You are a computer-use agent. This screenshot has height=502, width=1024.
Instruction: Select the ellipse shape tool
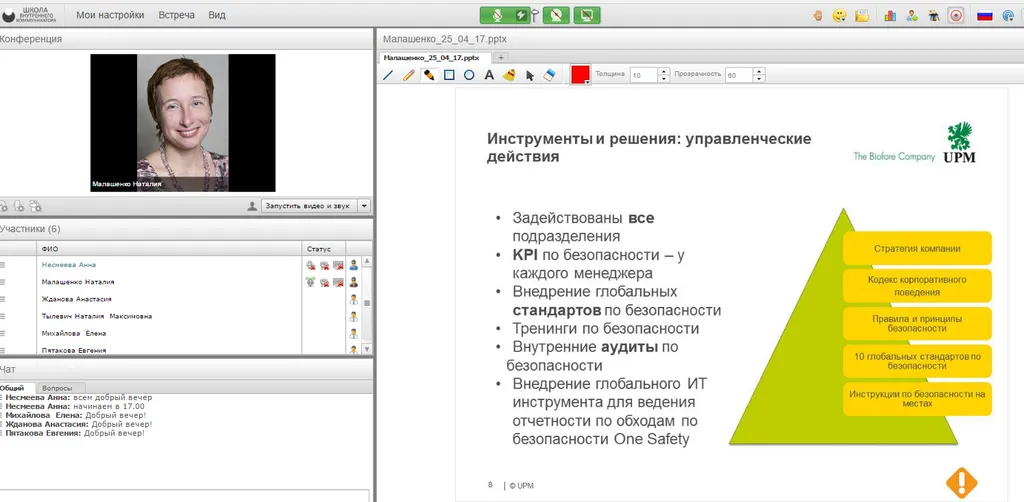click(x=469, y=75)
